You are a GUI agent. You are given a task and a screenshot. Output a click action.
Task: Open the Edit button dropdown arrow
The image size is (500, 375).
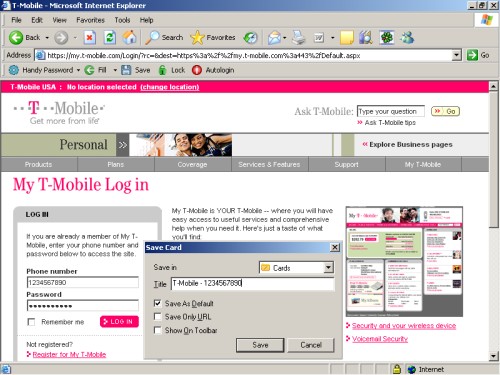(332, 38)
